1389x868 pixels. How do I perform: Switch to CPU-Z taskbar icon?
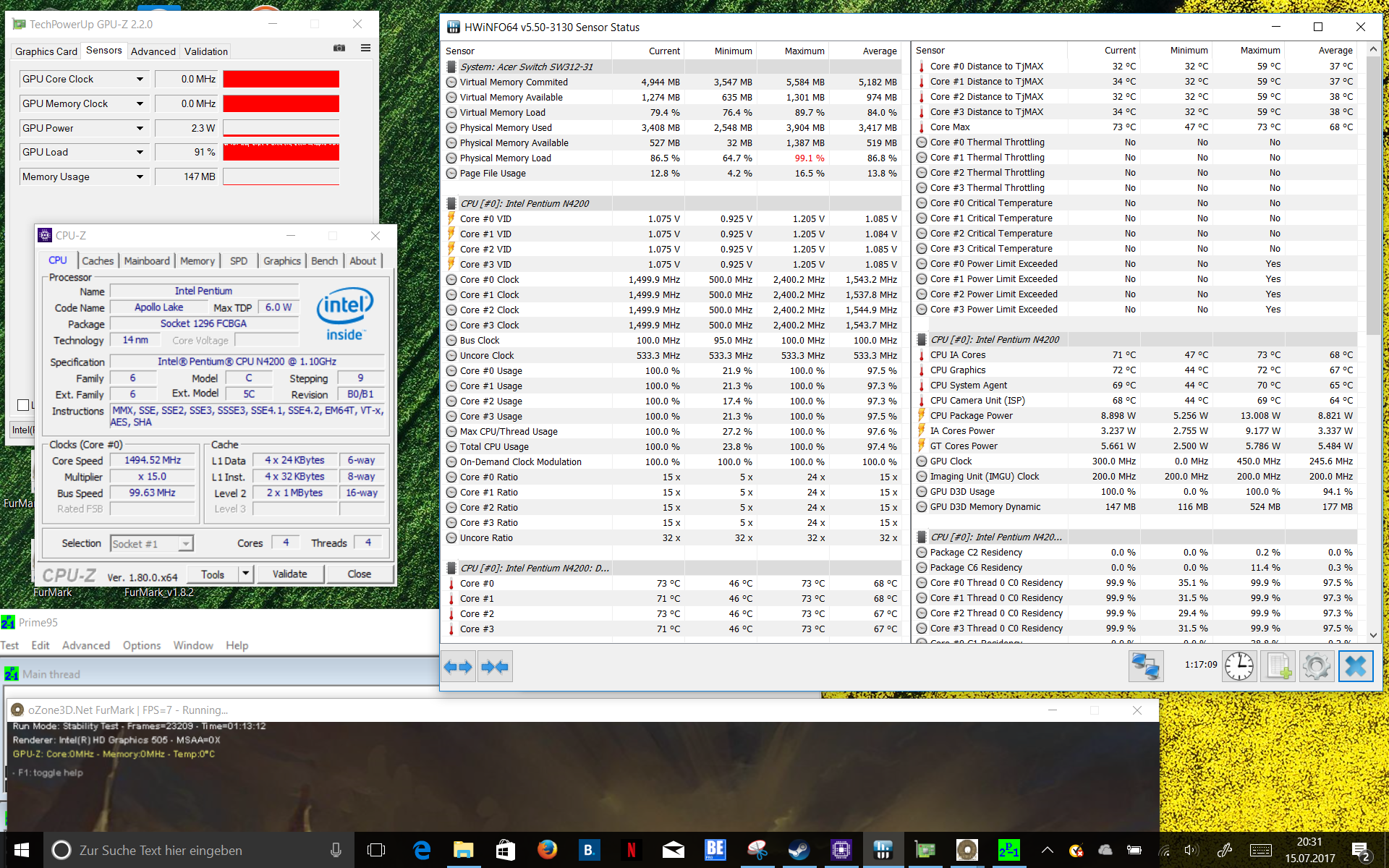841,850
